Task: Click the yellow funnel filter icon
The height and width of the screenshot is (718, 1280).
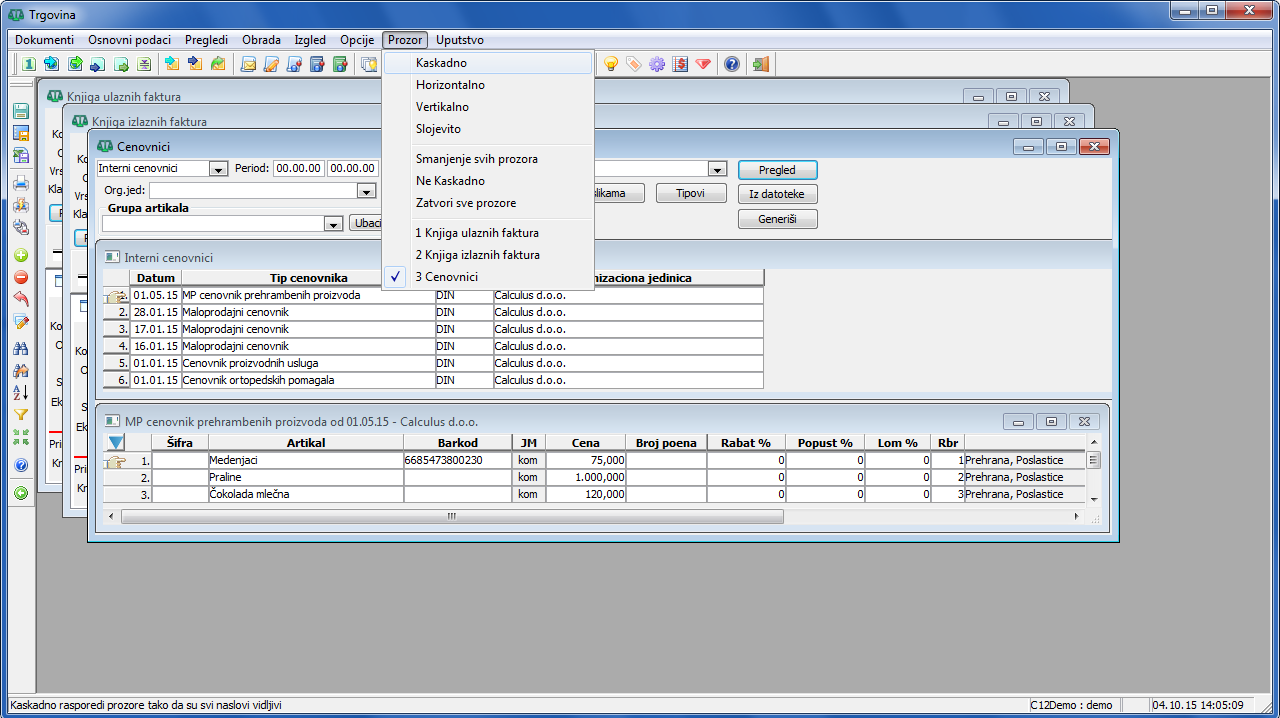Action: pyautogui.click(x=21, y=414)
